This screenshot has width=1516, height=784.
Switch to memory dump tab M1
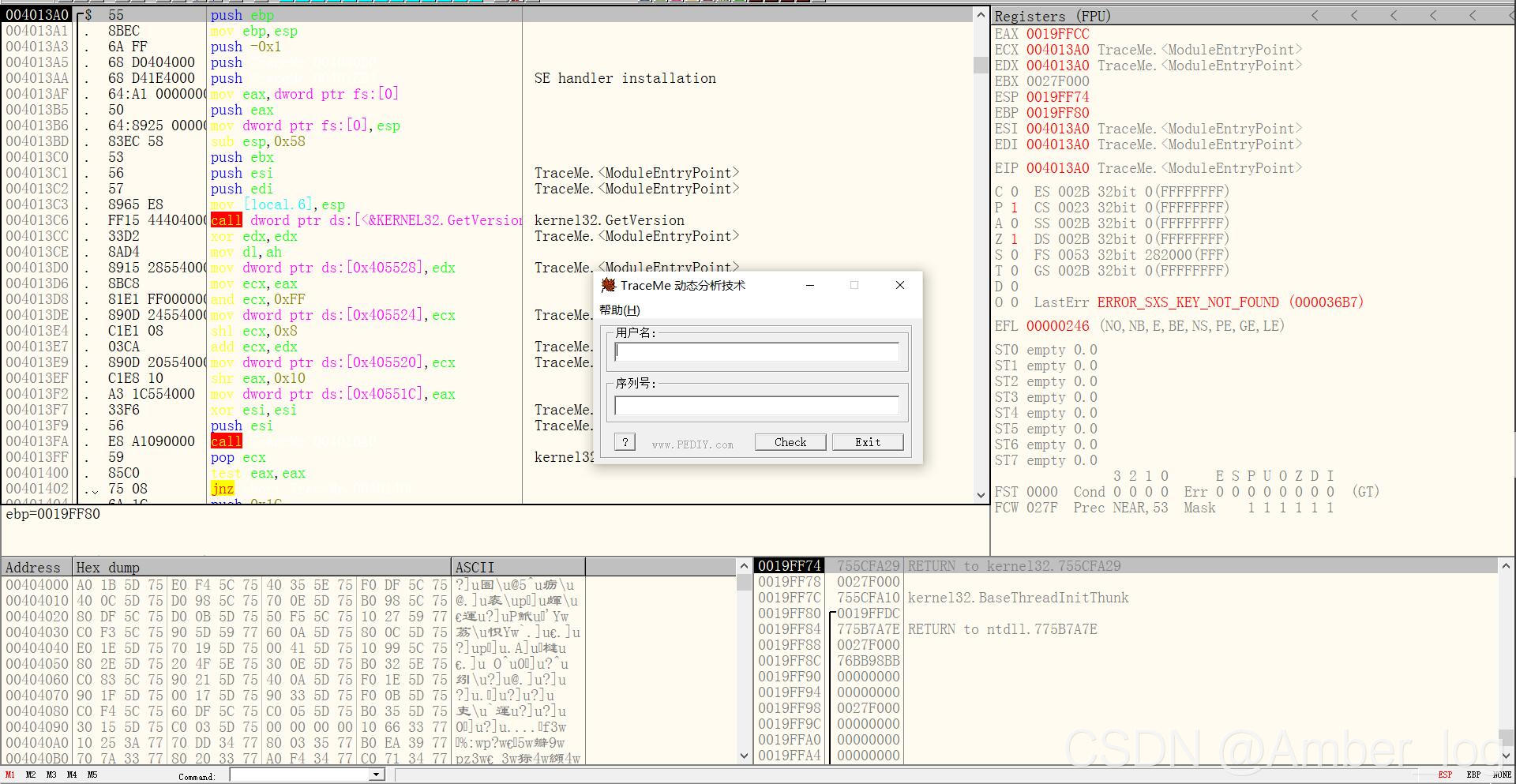pyautogui.click(x=10, y=775)
